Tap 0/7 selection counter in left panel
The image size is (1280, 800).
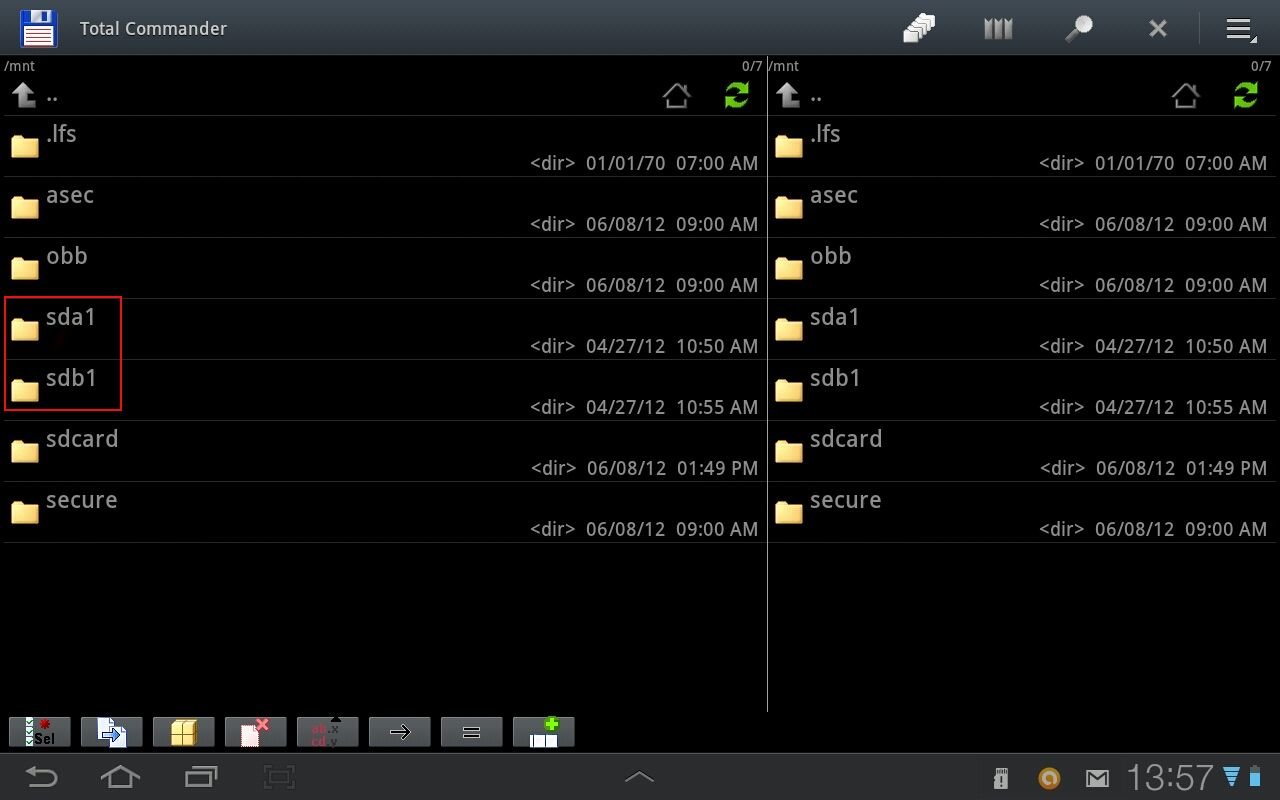click(752, 66)
